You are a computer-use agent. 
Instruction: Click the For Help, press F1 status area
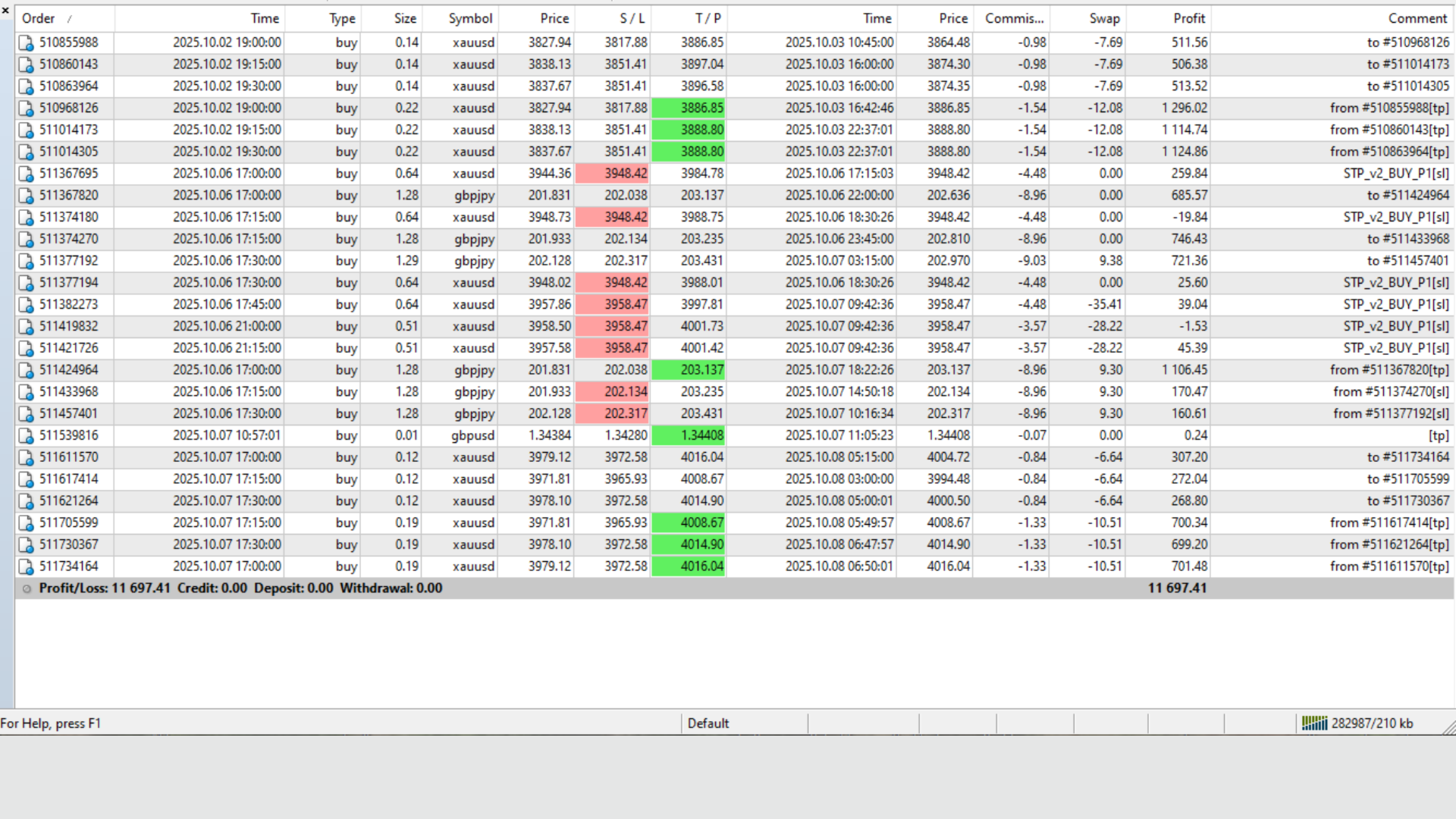tap(50, 723)
